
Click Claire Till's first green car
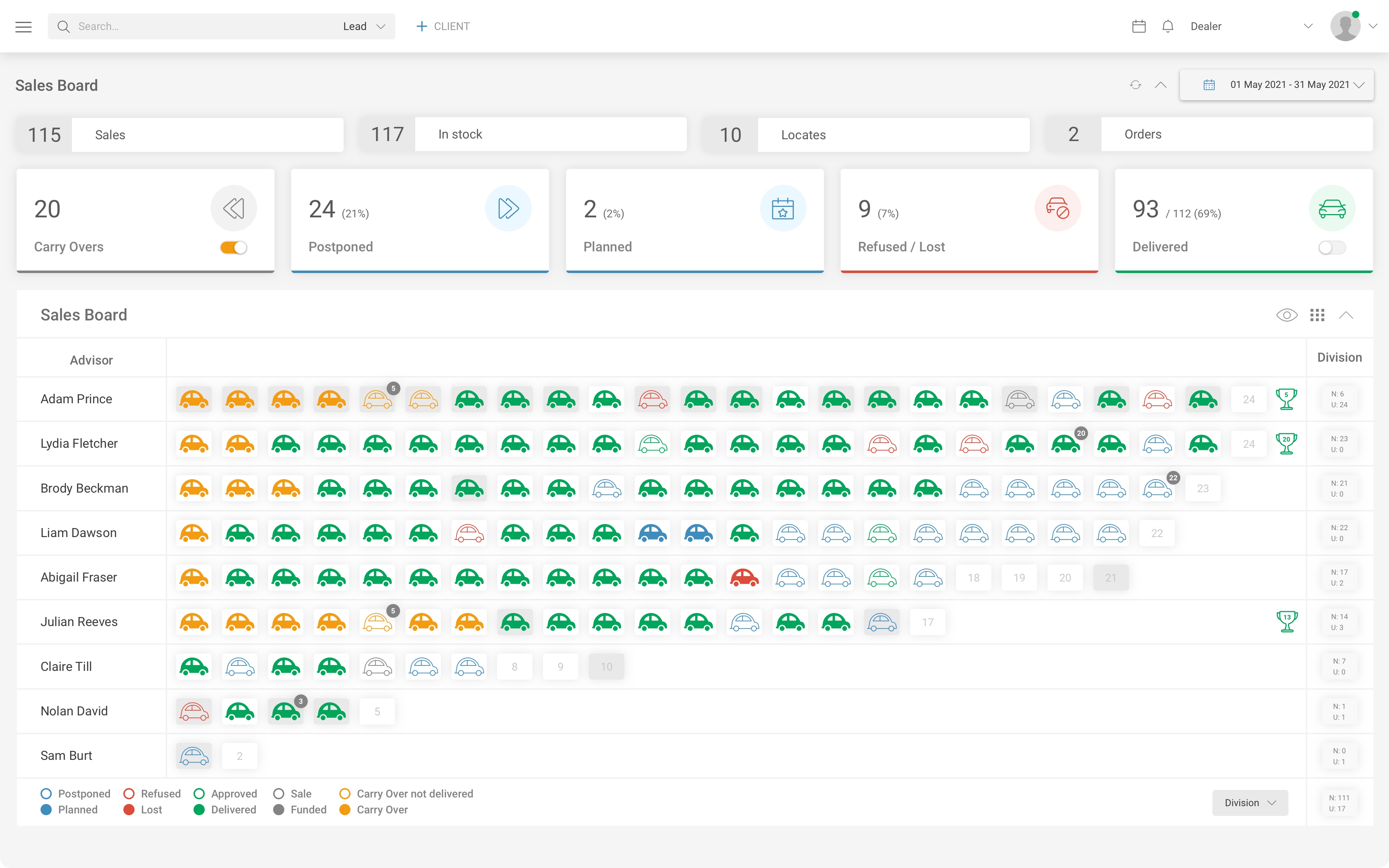tap(194, 667)
